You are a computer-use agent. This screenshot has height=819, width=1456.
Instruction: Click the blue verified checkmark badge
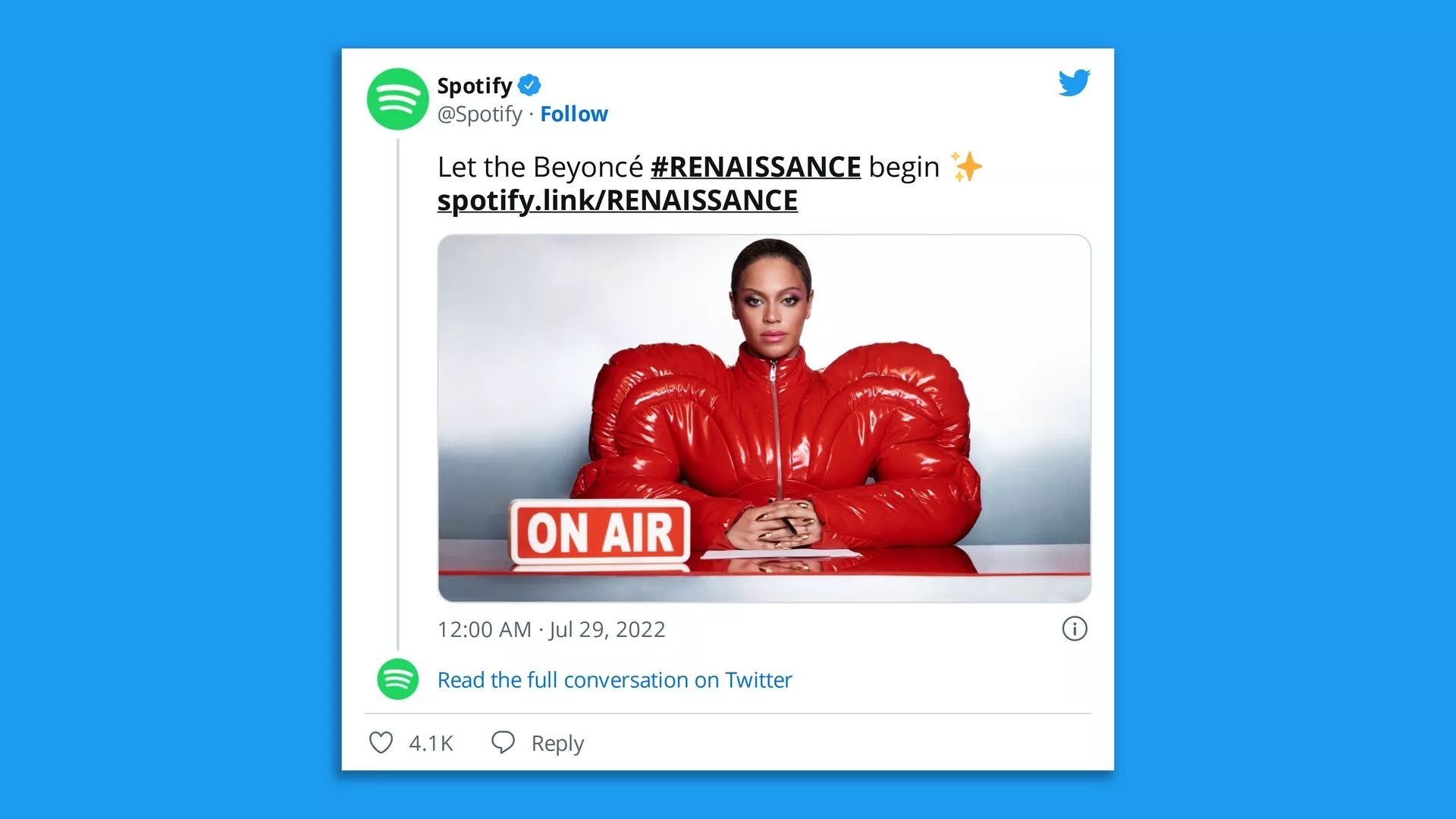click(x=529, y=86)
